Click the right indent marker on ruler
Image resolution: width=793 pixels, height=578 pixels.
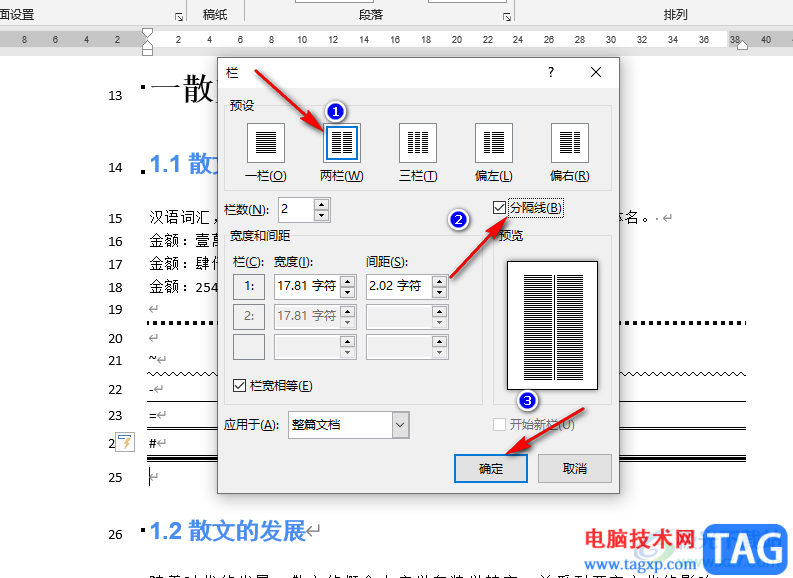pyautogui.click(x=742, y=46)
